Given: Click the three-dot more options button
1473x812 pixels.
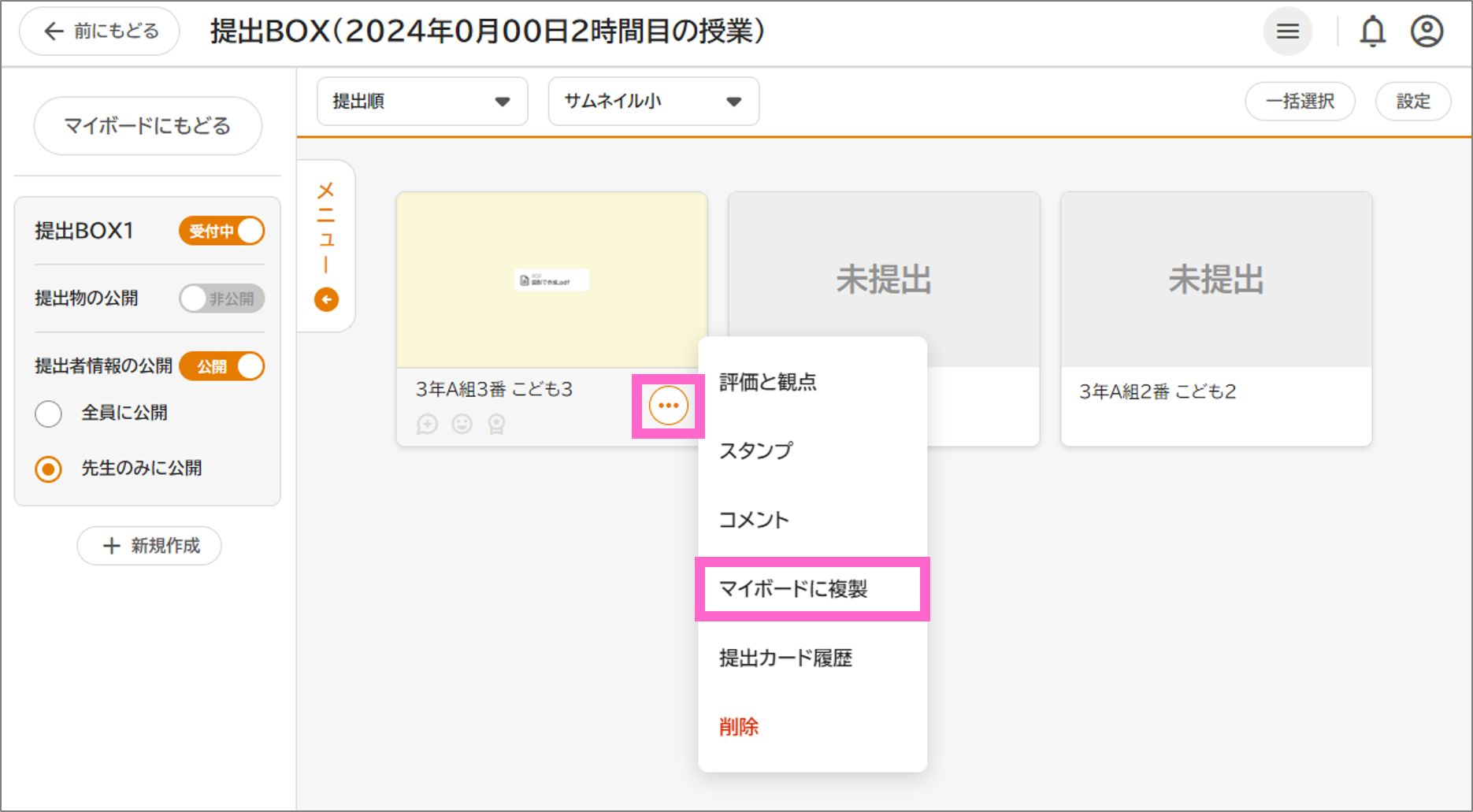Looking at the screenshot, I should [x=668, y=406].
